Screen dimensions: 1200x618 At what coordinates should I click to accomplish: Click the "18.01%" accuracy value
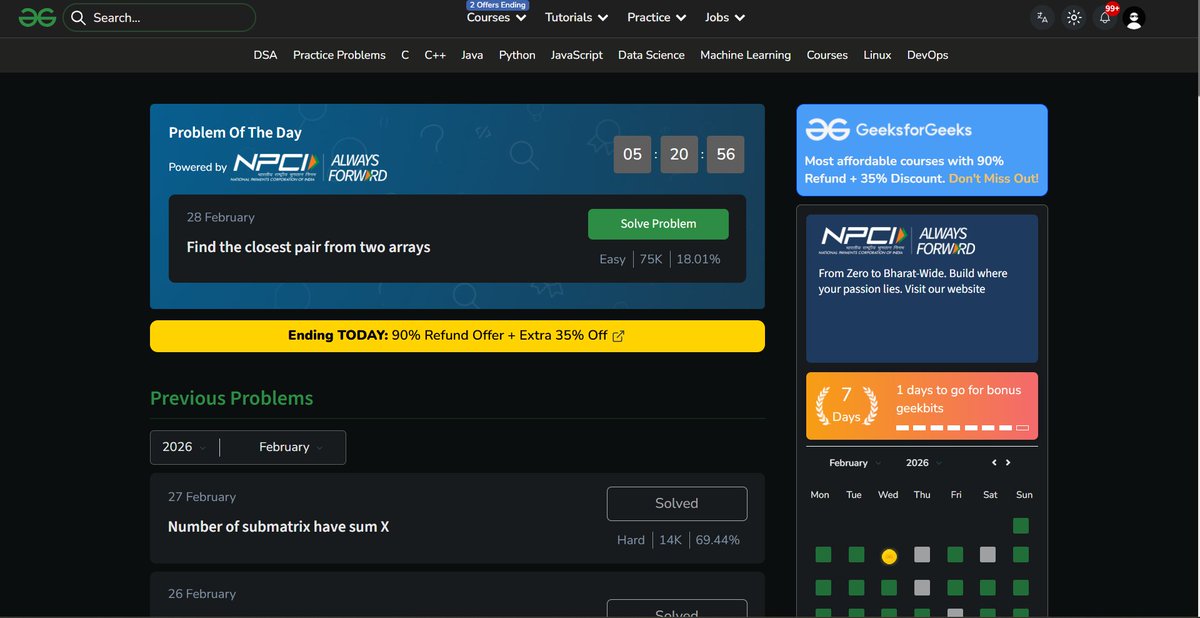(698, 259)
